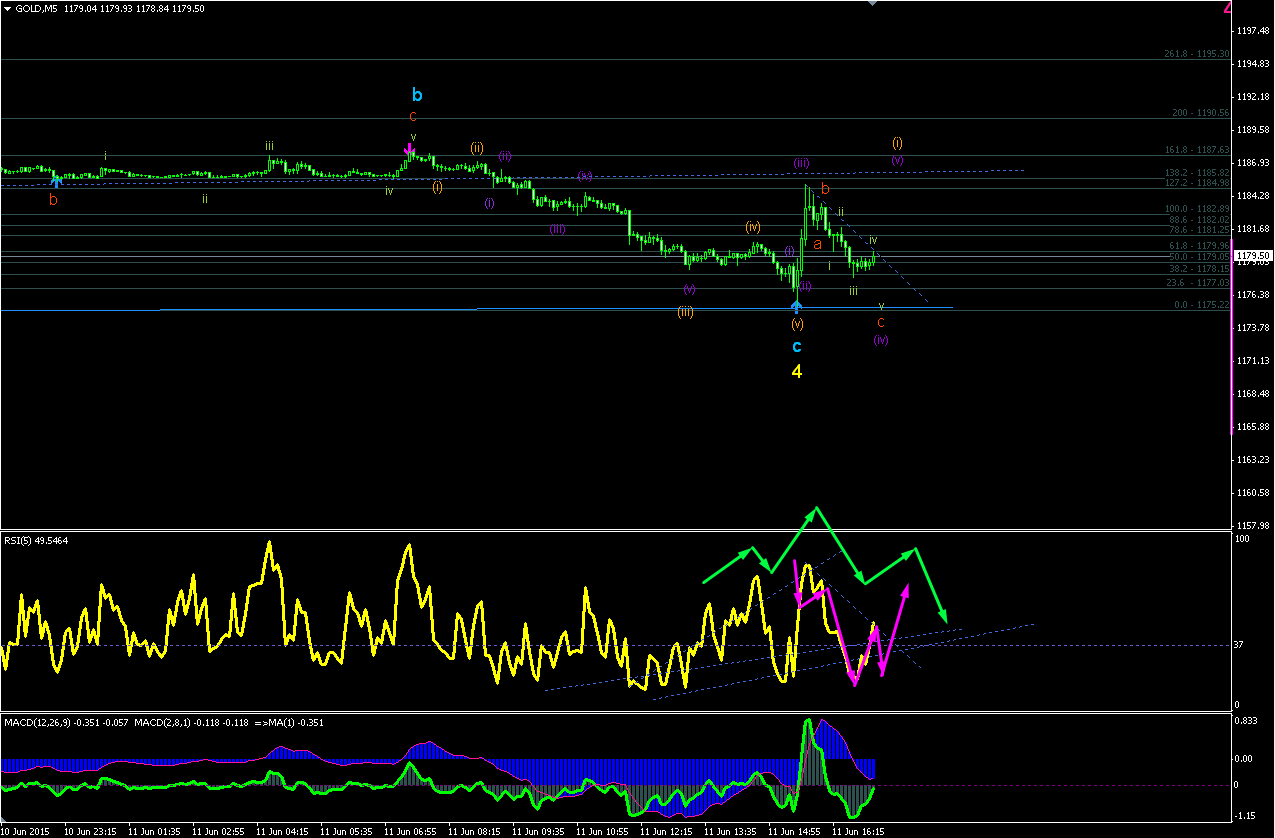Screen dimensions: 1275x838
Task: Click the 200 - 1190.56 Fibonacci label
Action: click(x=1201, y=113)
